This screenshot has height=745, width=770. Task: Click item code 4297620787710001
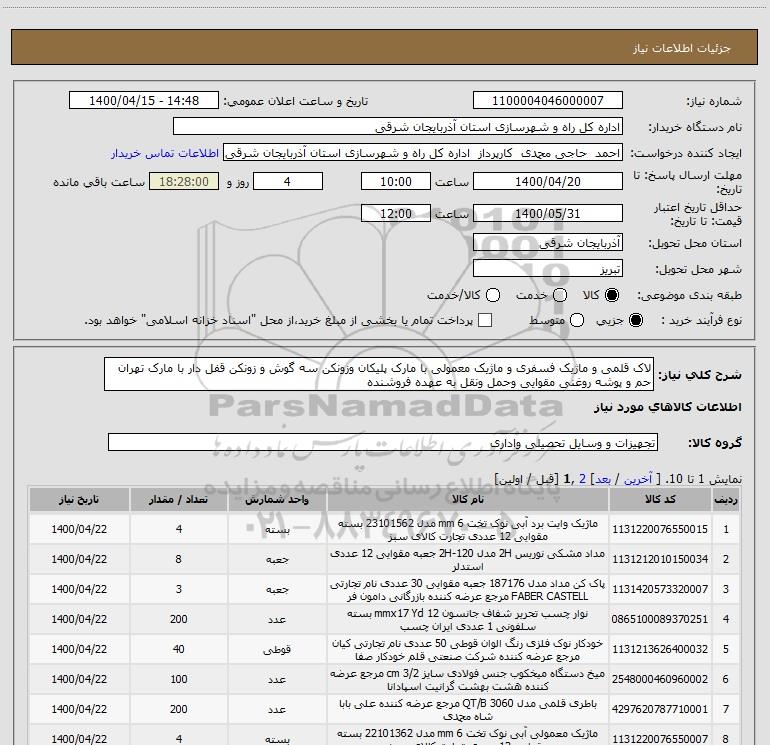[660, 709]
